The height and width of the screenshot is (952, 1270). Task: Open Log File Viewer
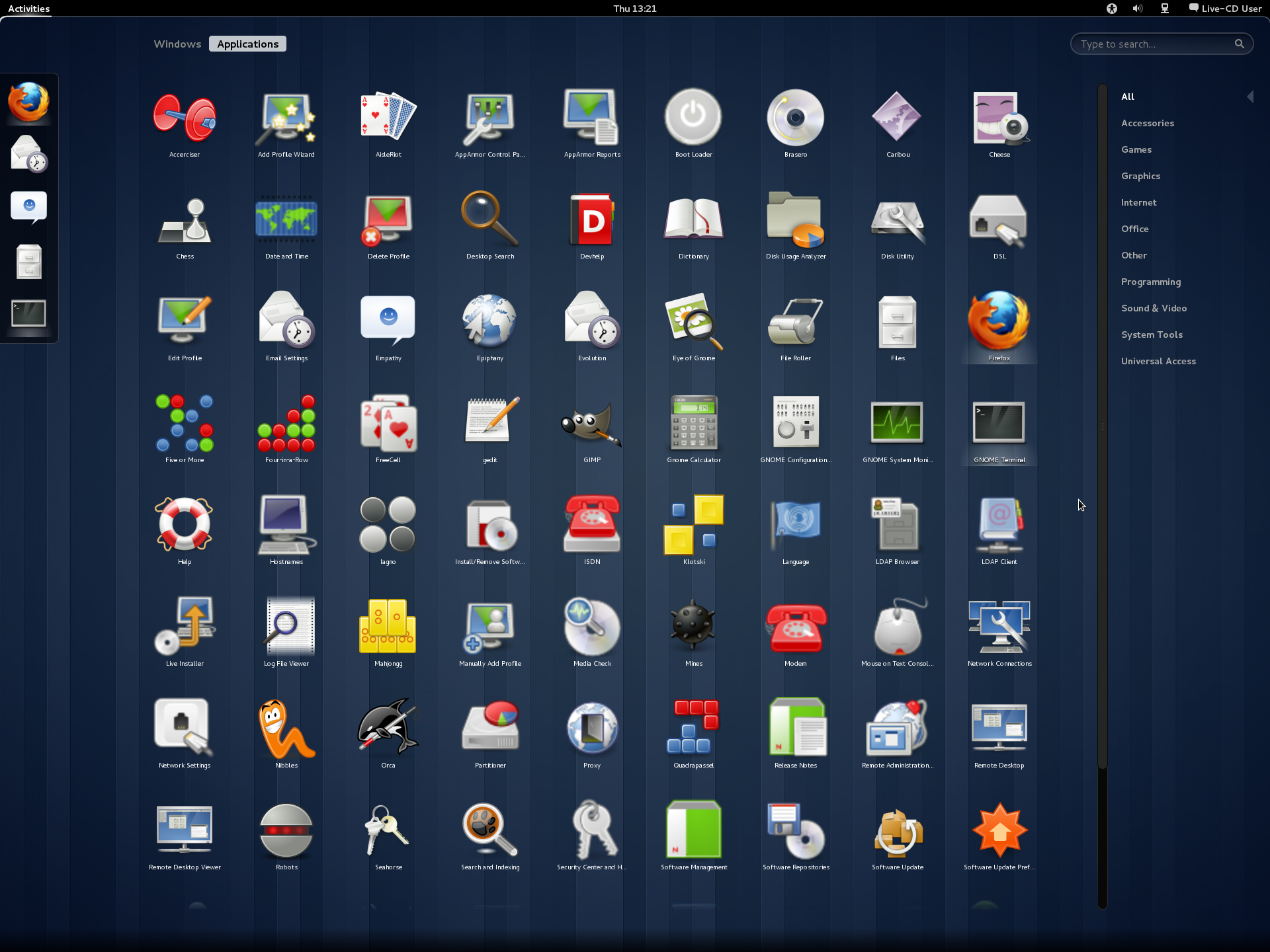tap(286, 633)
